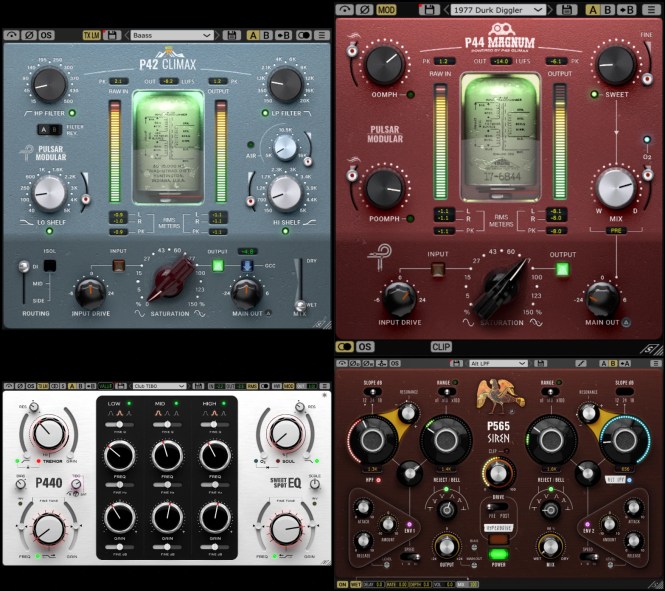Select state B in P44 Magnum toolbar

(x=607, y=9)
